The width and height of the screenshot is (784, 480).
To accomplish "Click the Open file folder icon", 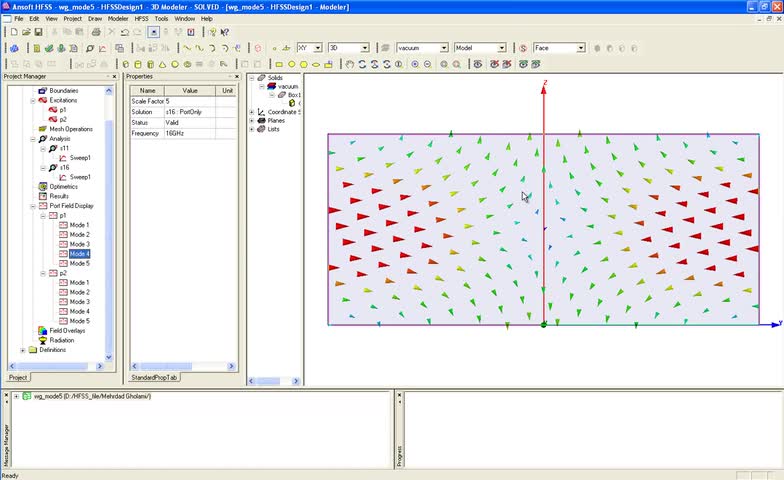I will [25, 32].
